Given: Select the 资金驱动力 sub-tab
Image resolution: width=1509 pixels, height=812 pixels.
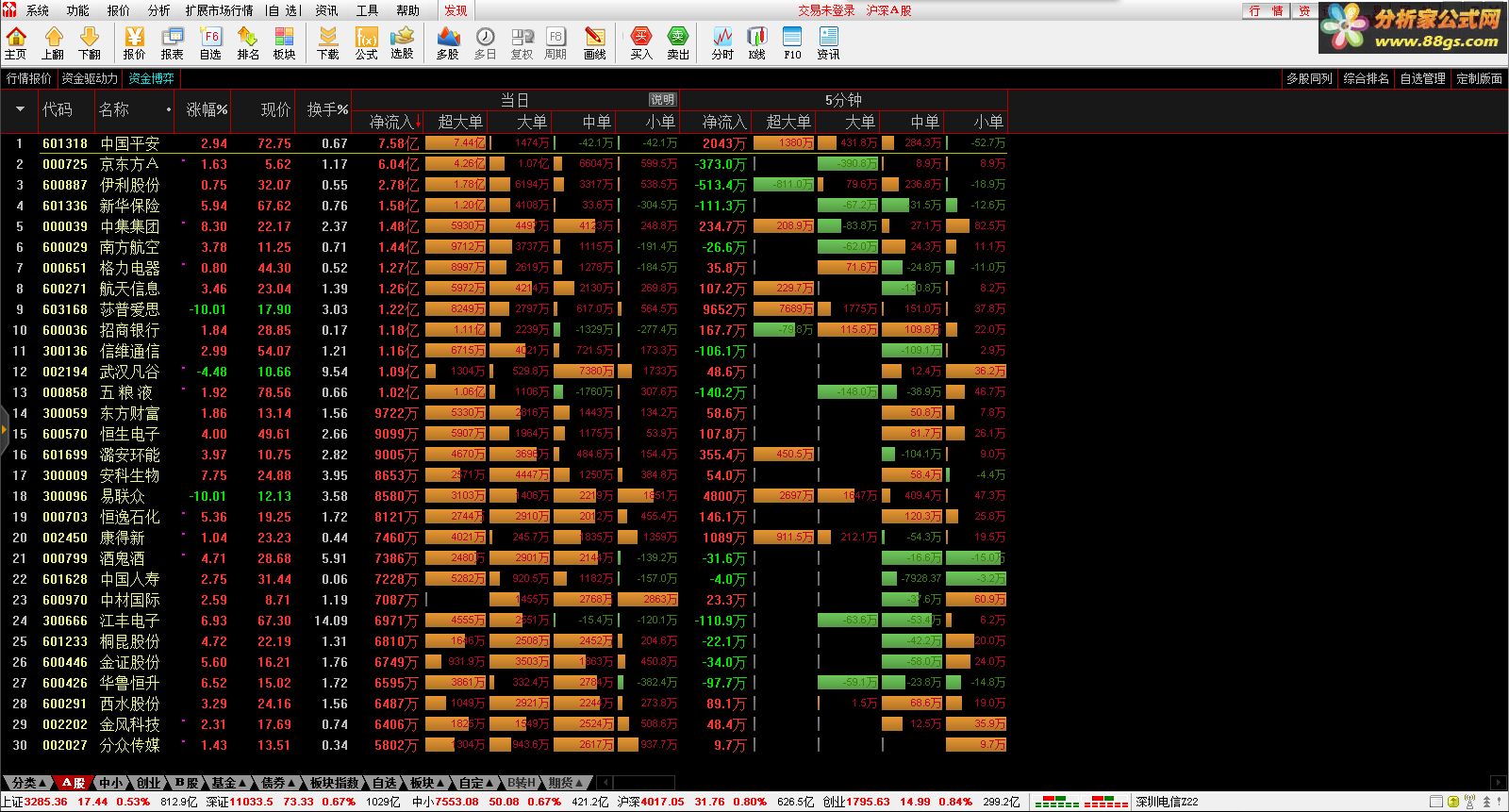Looking at the screenshot, I should click(x=90, y=78).
